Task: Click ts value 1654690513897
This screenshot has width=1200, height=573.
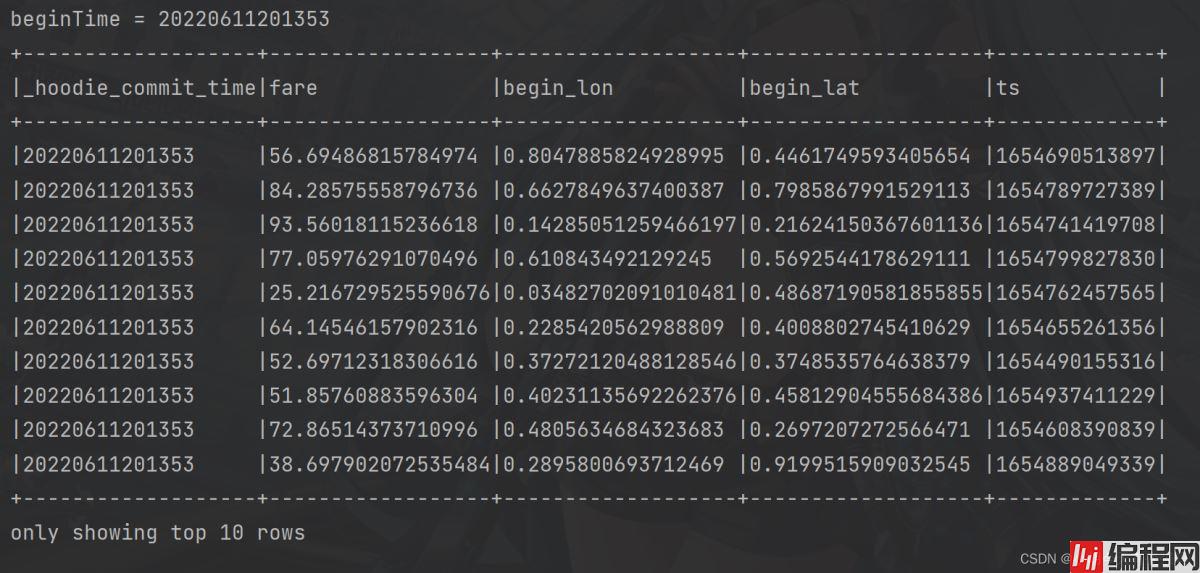Action: pos(1075,156)
